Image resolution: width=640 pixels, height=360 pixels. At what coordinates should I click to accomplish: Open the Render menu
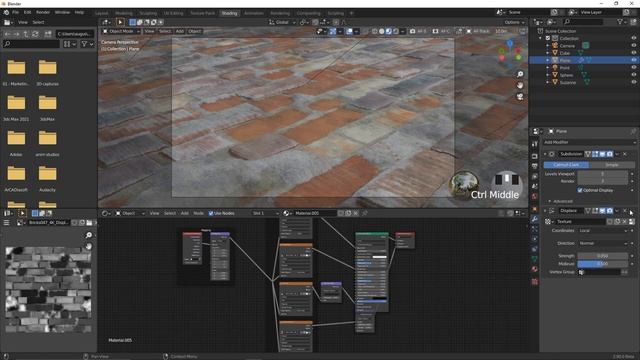[x=43, y=13]
